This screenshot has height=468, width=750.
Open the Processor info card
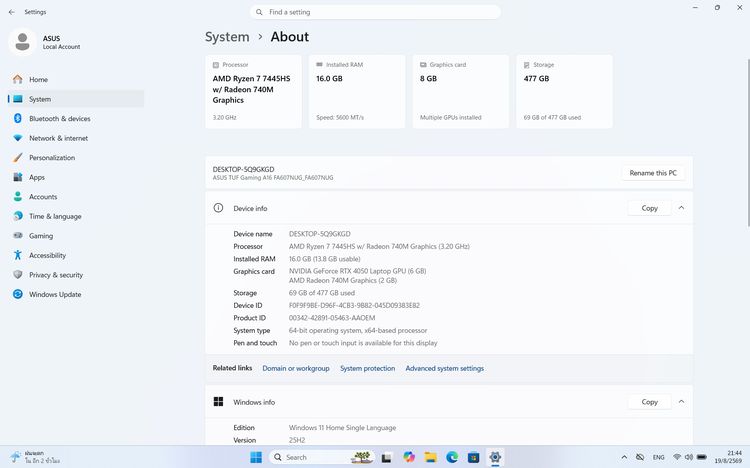pos(254,91)
